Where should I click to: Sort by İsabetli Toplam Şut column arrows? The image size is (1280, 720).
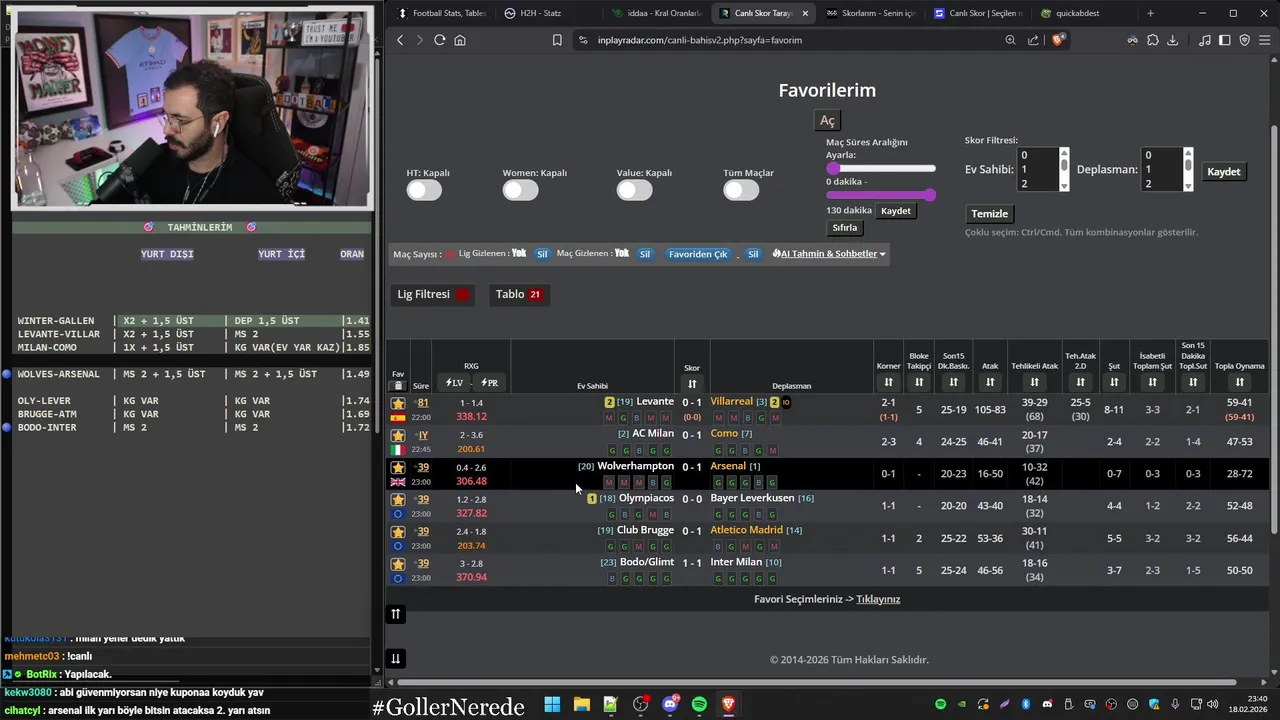[x=1152, y=382]
